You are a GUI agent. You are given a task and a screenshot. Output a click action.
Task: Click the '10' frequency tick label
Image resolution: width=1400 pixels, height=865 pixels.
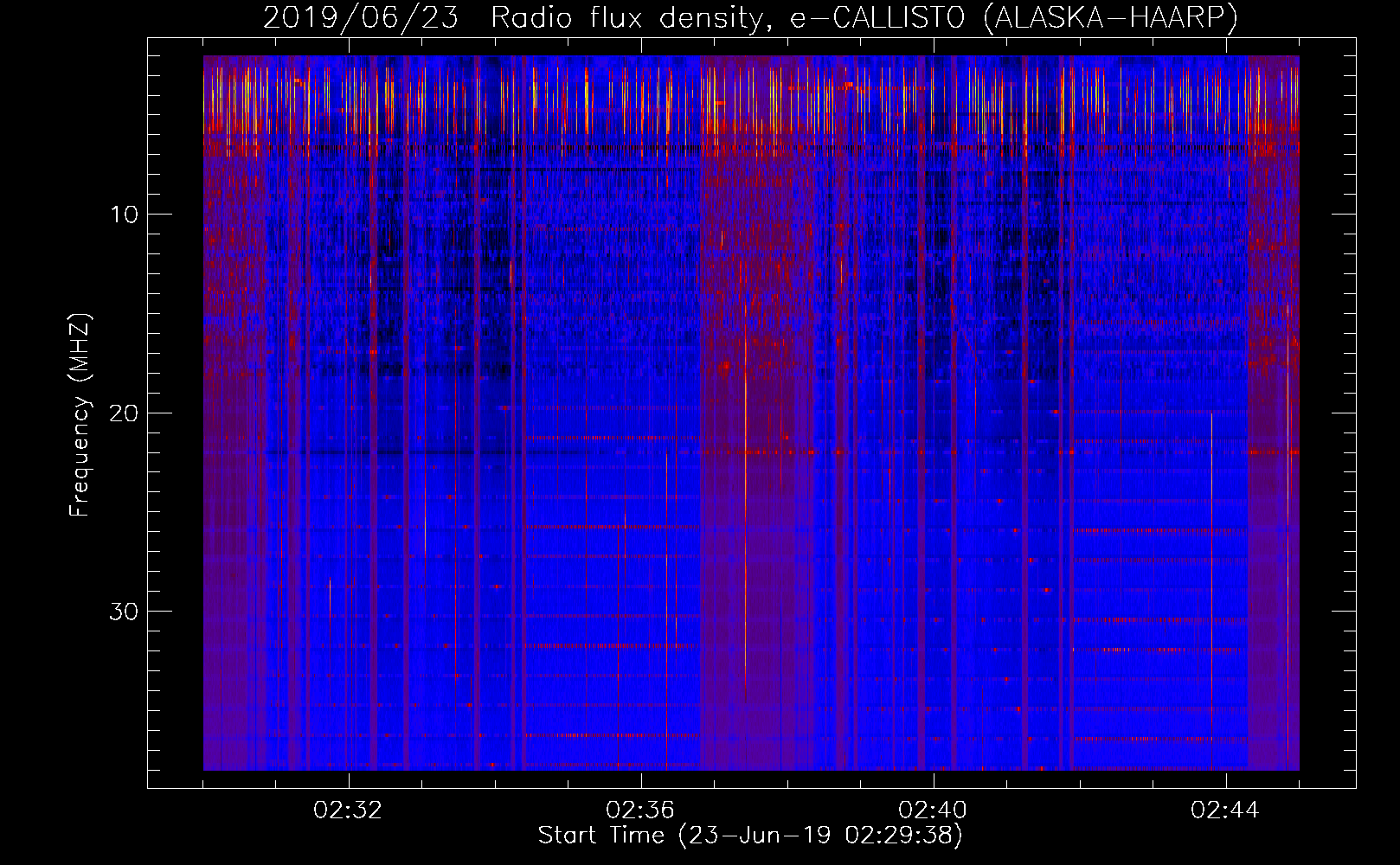click(125, 215)
